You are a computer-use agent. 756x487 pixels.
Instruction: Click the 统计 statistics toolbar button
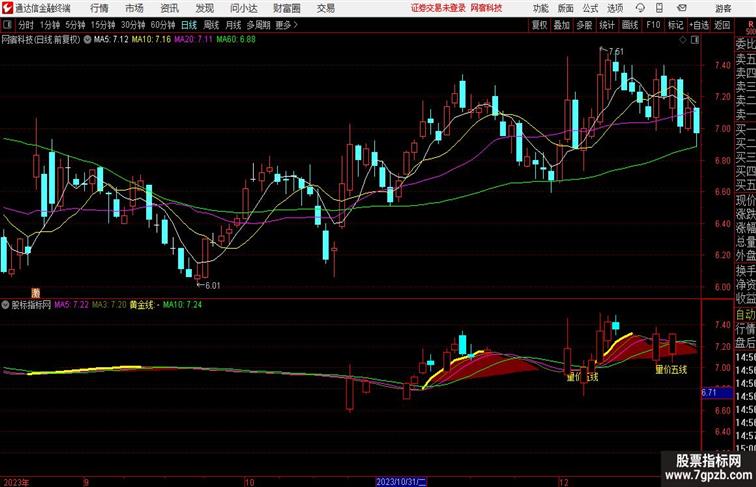[607, 25]
